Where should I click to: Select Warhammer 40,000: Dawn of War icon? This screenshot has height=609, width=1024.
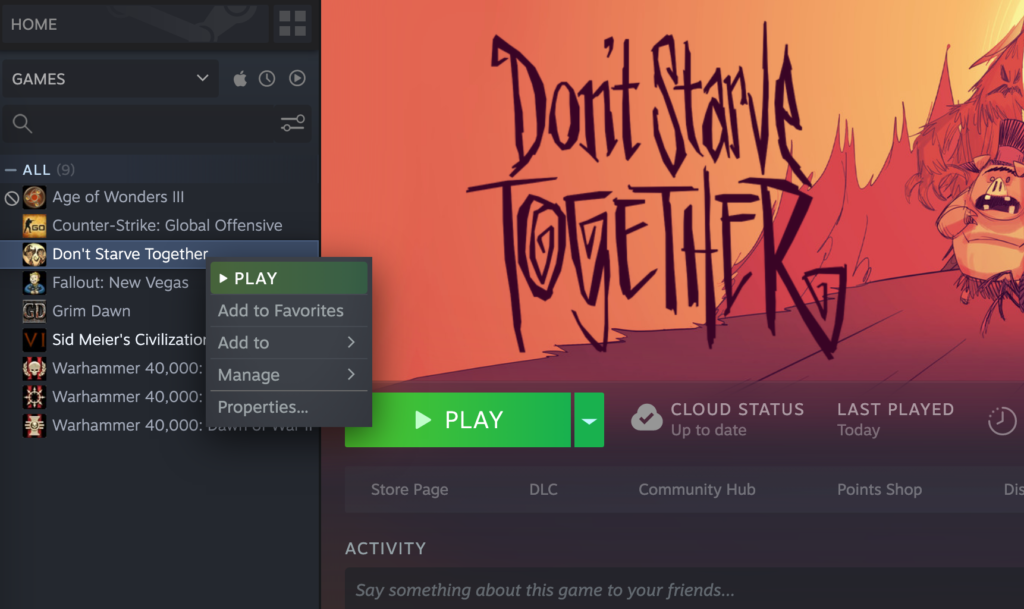point(35,426)
